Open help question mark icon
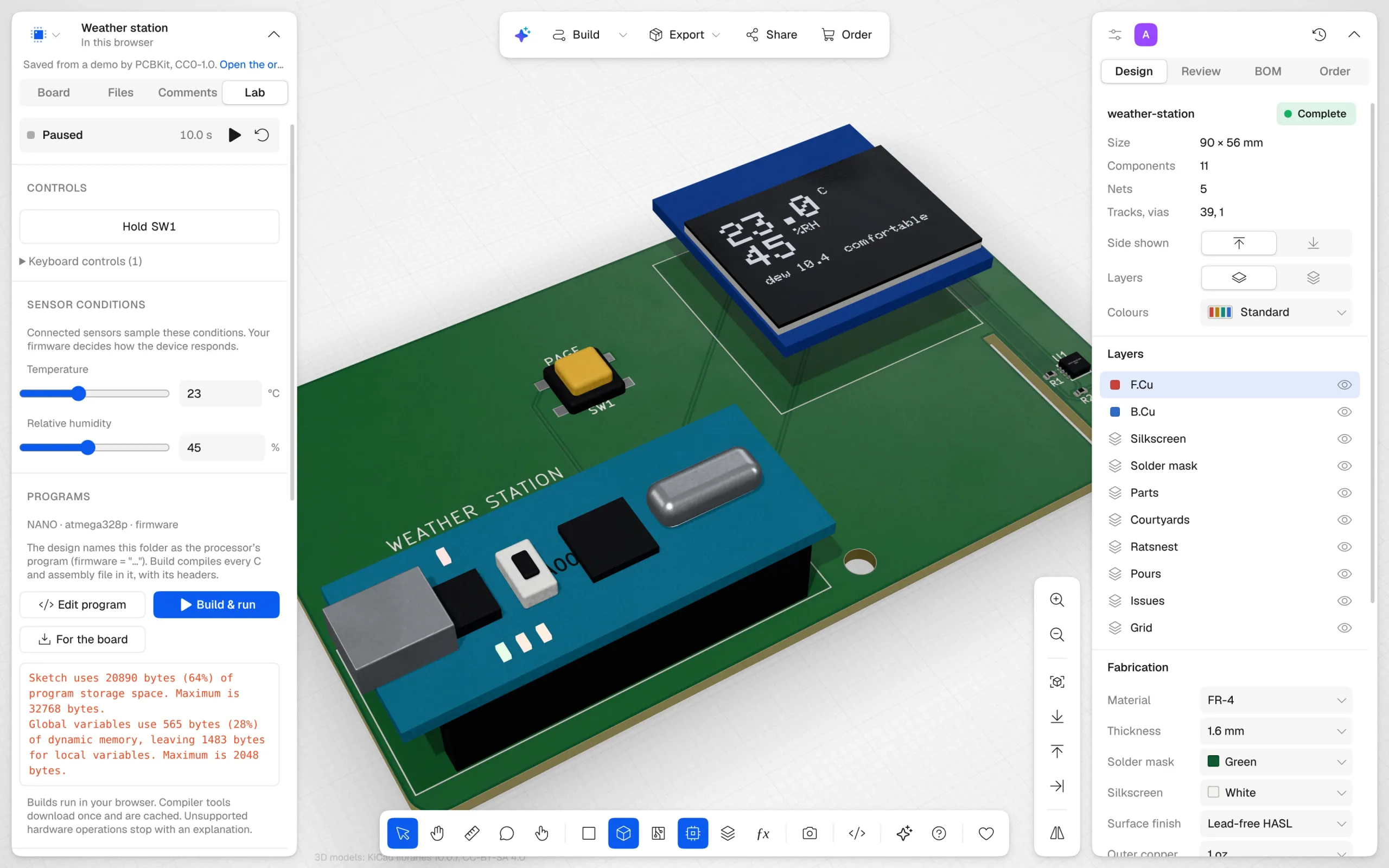Image resolution: width=1389 pixels, height=868 pixels. pos(939,833)
